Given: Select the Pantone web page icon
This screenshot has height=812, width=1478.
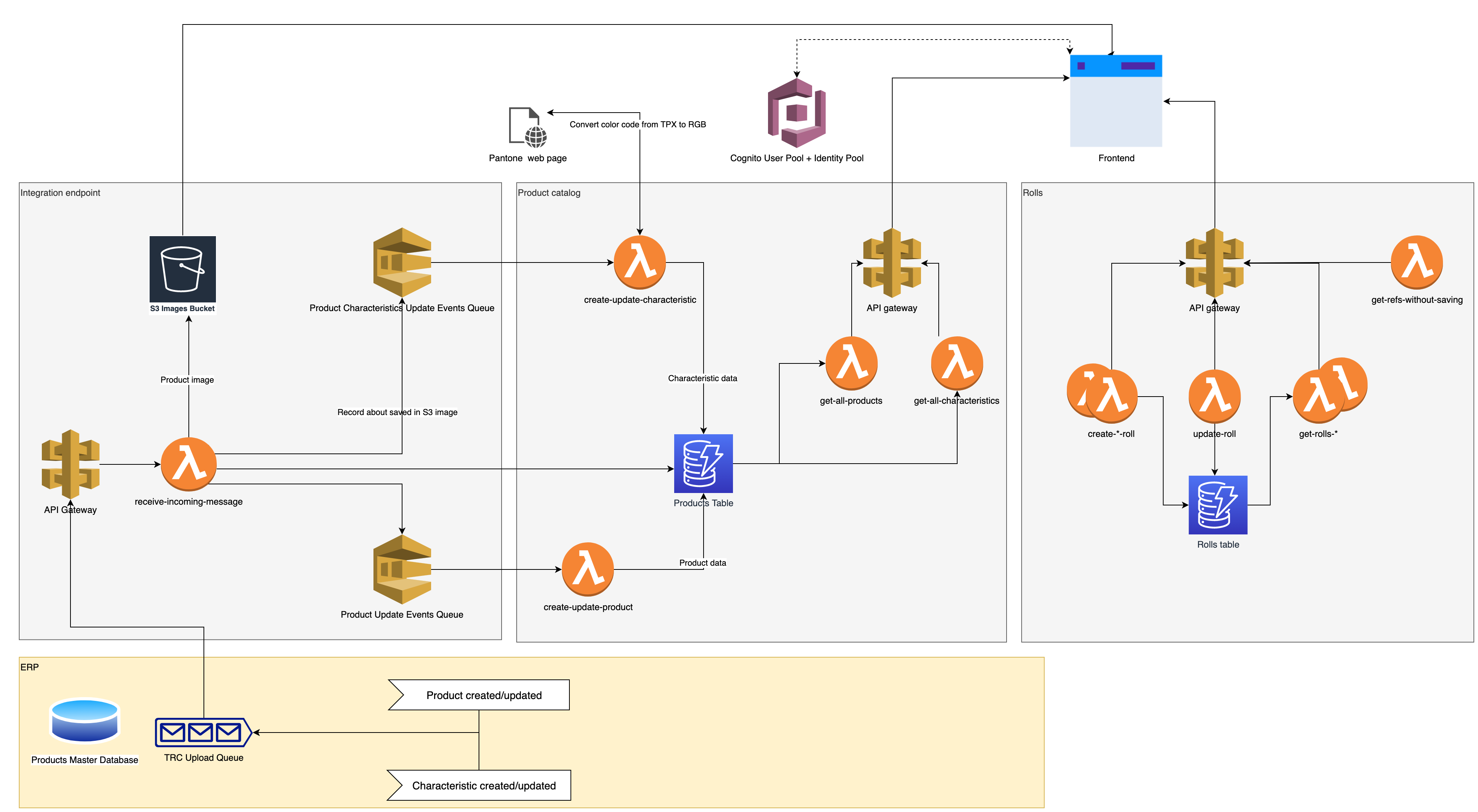Looking at the screenshot, I should pos(528,127).
